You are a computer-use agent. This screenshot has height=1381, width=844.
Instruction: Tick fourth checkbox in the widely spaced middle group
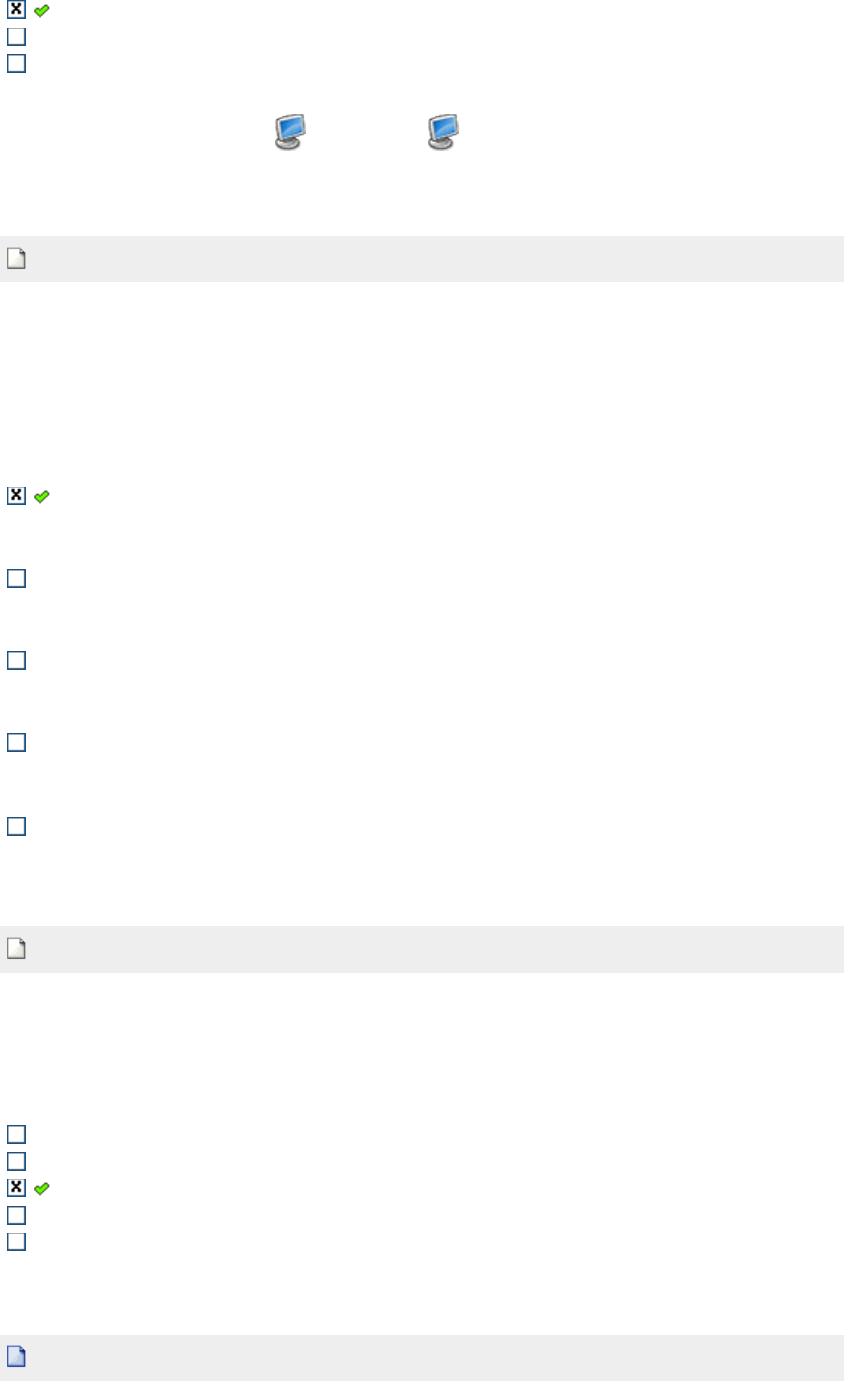coord(16,744)
